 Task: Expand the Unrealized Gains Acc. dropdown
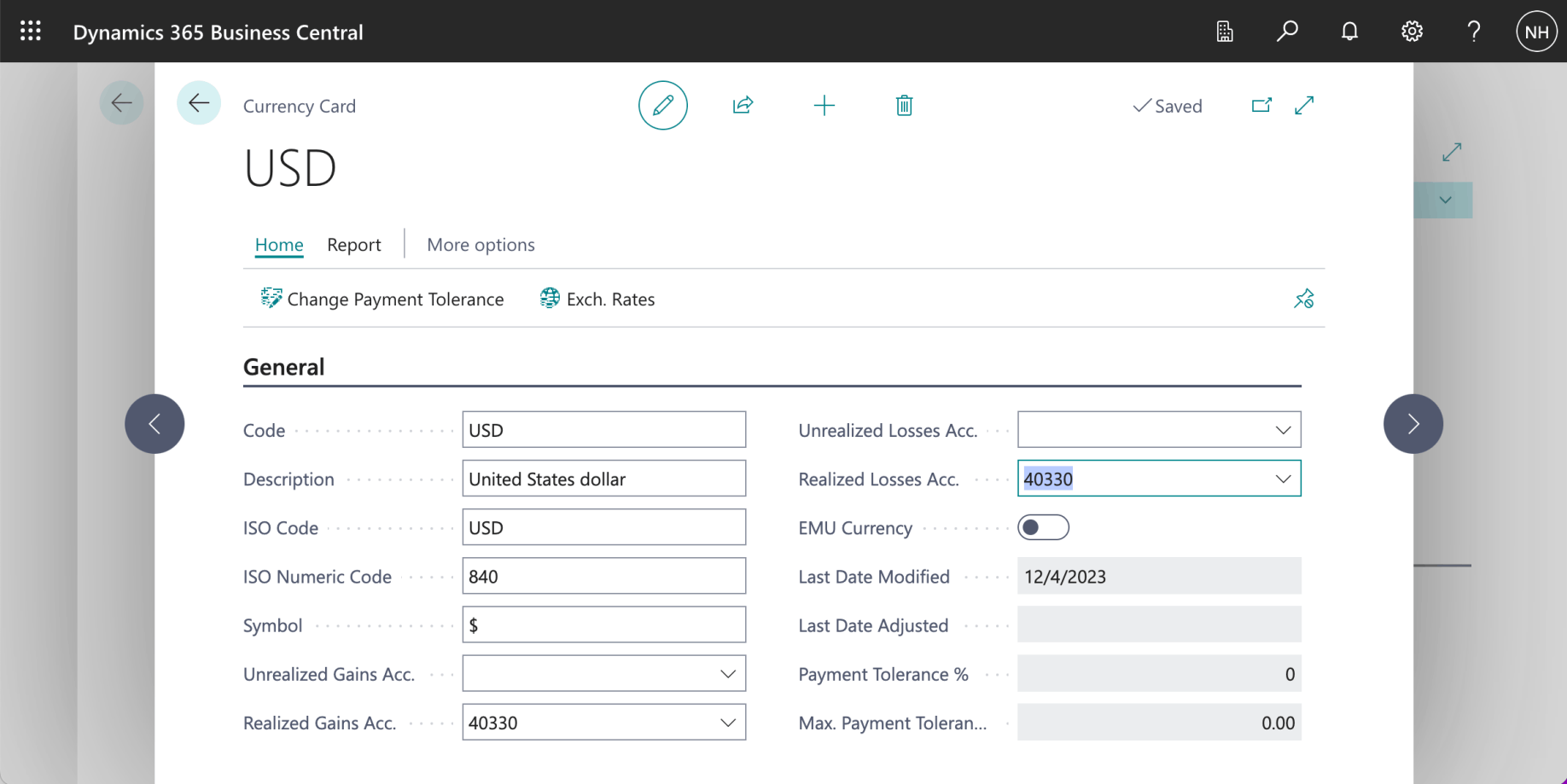(x=727, y=674)
